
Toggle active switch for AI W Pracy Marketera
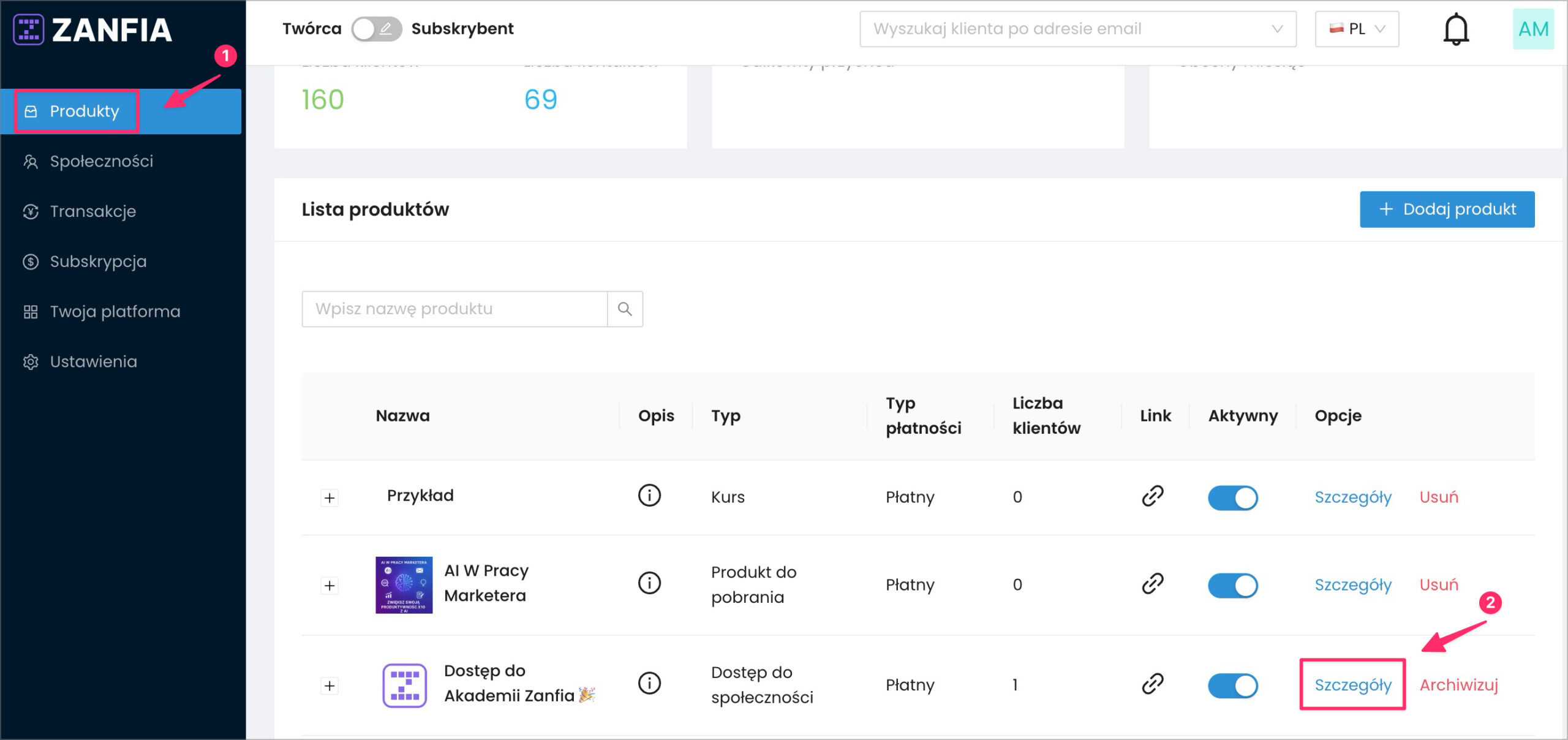pyautogui.click(x=1232, y=585)
